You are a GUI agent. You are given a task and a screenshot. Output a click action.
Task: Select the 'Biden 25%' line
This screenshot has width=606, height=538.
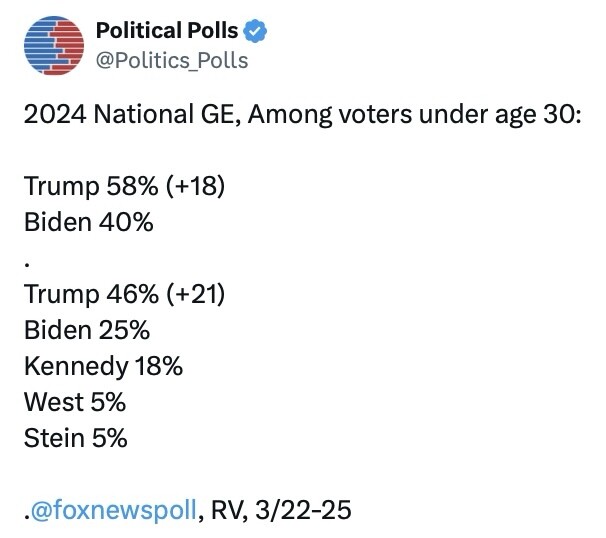pyautogui.click(x=87, y=330)
